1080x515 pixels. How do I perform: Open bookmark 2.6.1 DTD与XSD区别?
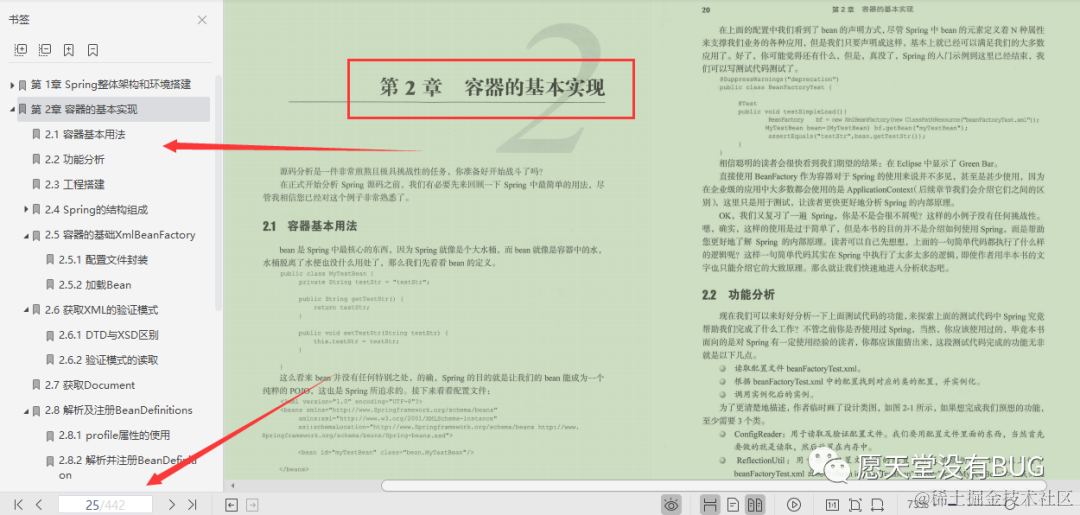(x=109, y=335)
